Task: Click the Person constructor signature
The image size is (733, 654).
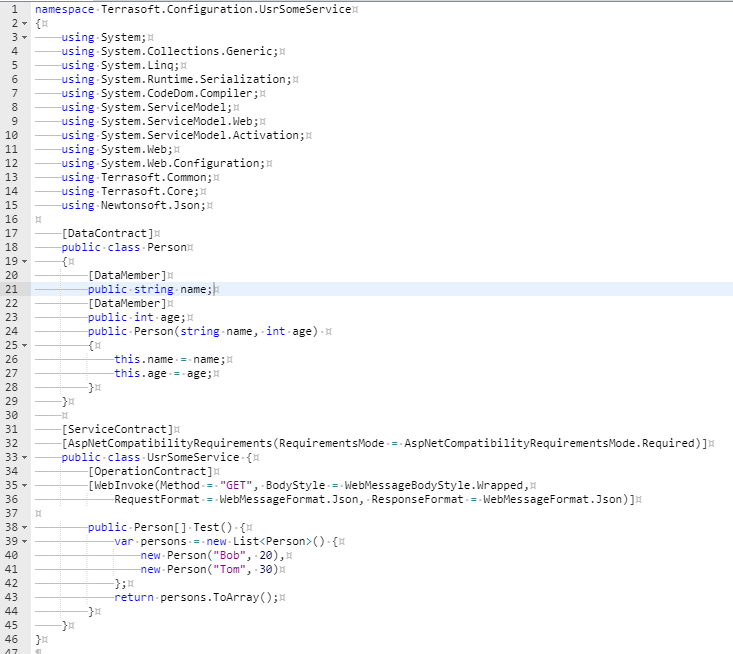Action: pyautogui.click(x=203, y=331)
